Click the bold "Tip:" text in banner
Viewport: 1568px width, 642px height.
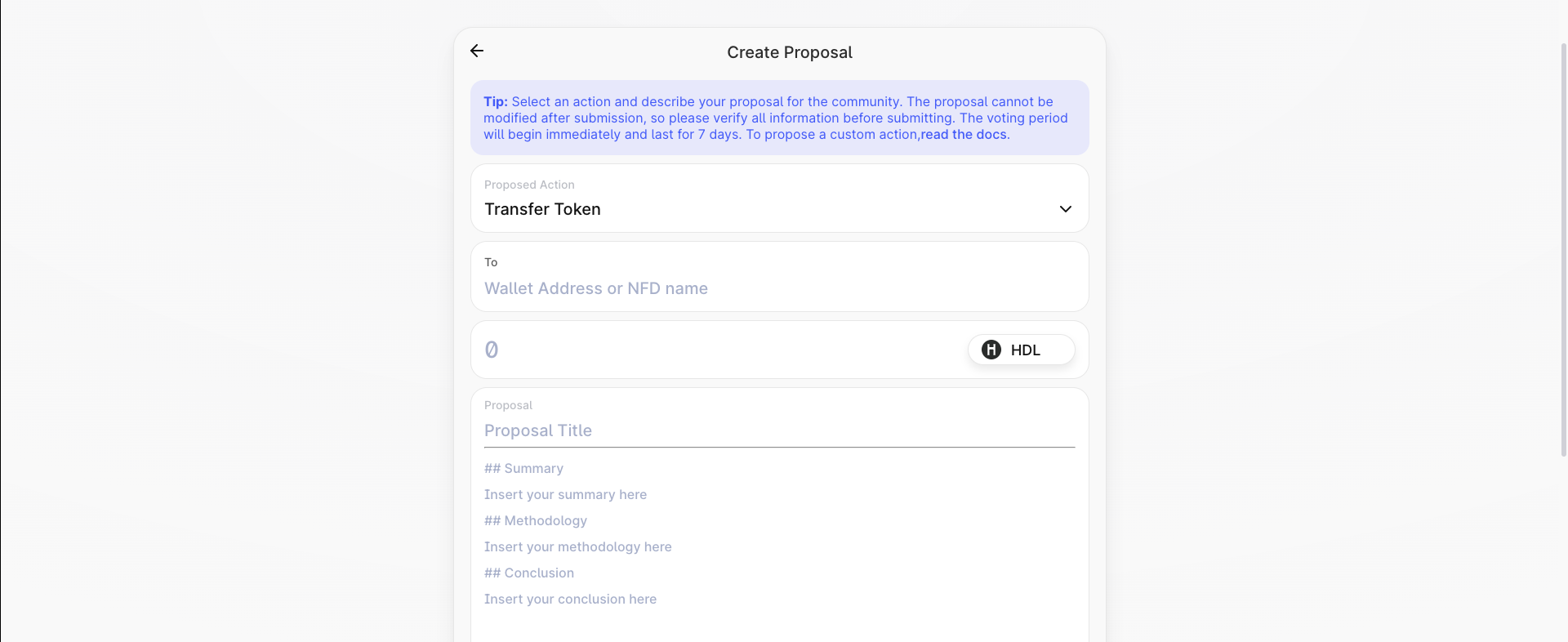(495, 101)
